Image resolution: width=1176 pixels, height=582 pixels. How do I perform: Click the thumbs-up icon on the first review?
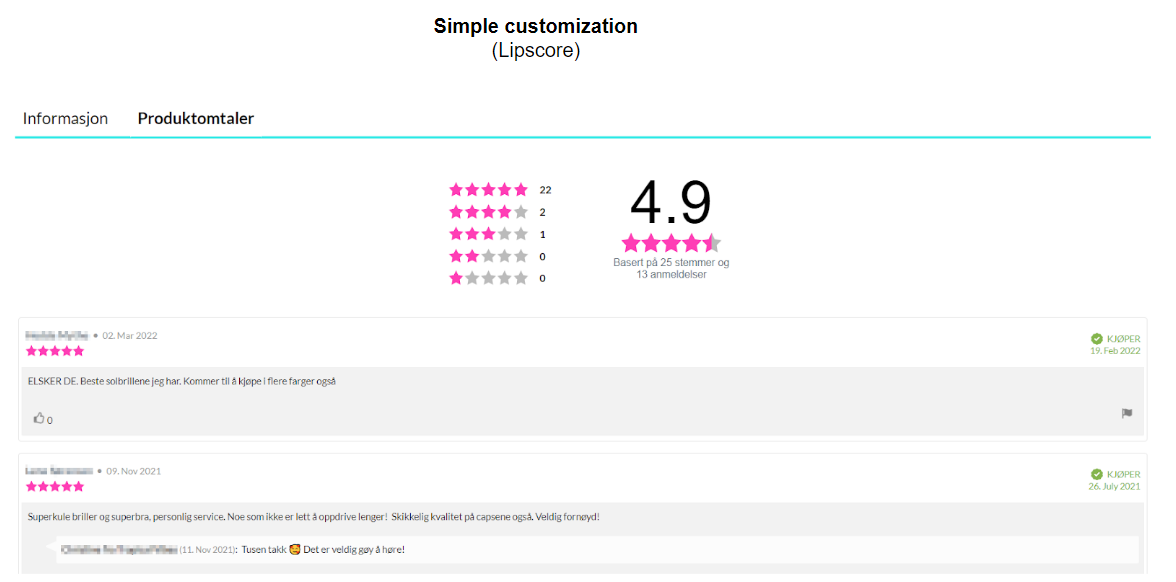pos(39,419)
